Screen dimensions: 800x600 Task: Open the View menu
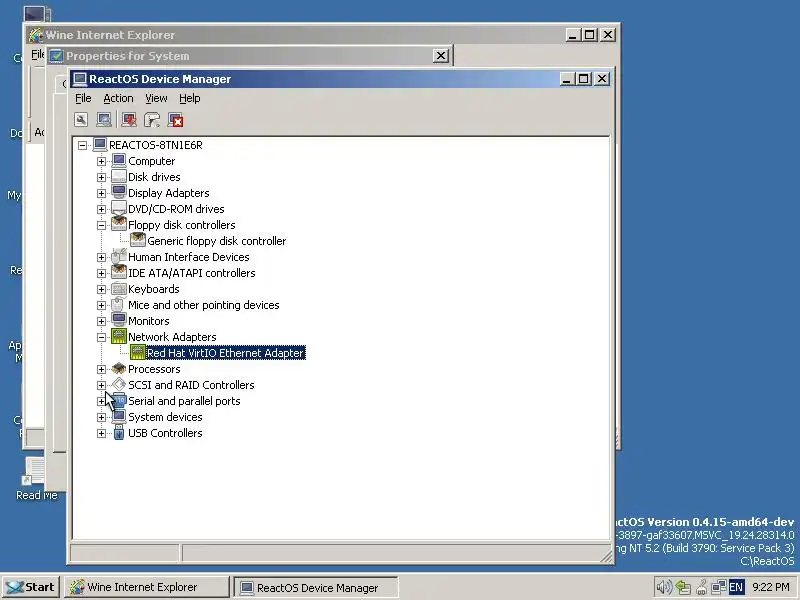156,98
